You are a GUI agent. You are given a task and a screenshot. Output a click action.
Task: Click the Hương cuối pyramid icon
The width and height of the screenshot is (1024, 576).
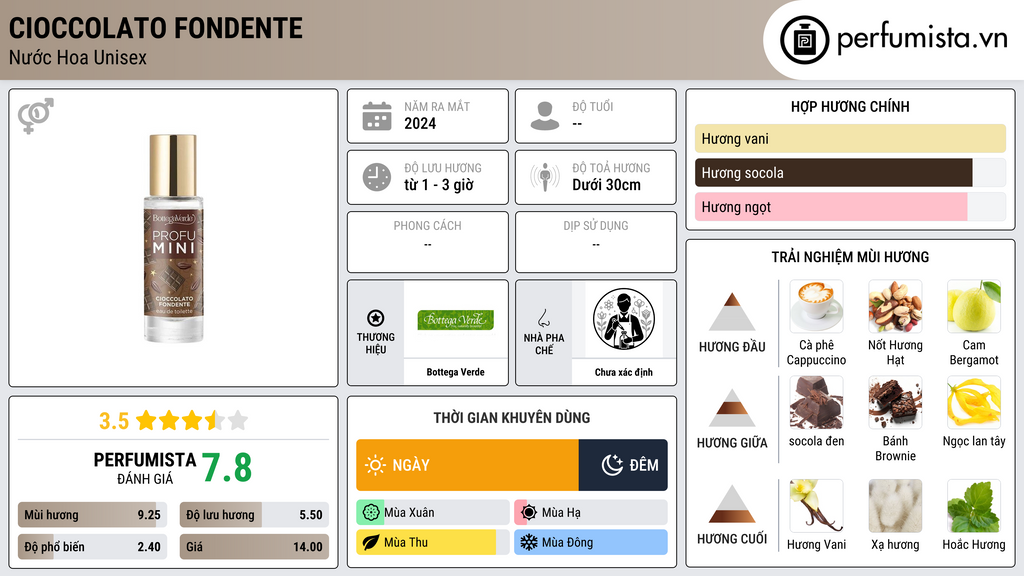click(732, 504)
